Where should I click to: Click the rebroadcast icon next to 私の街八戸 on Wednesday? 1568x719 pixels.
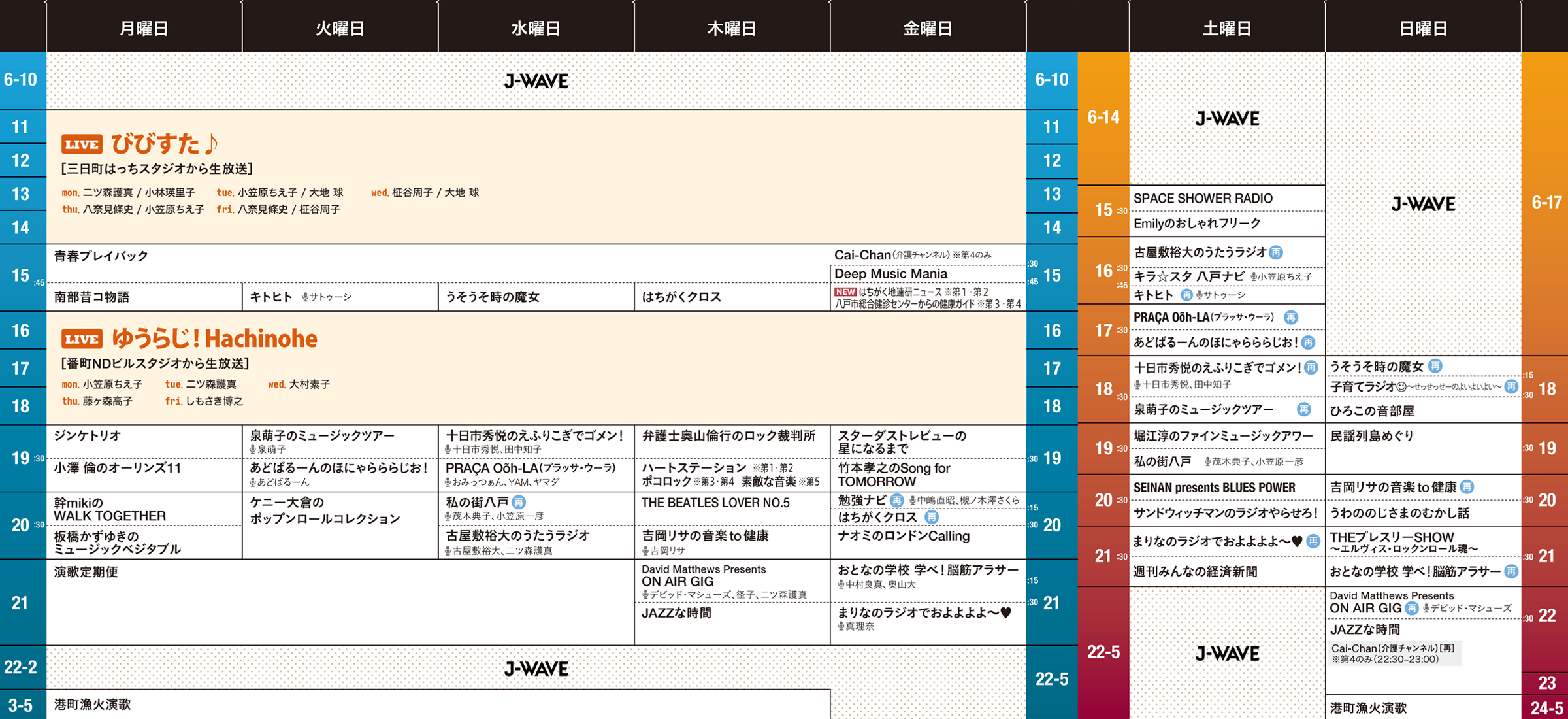(x=519, y=502)
